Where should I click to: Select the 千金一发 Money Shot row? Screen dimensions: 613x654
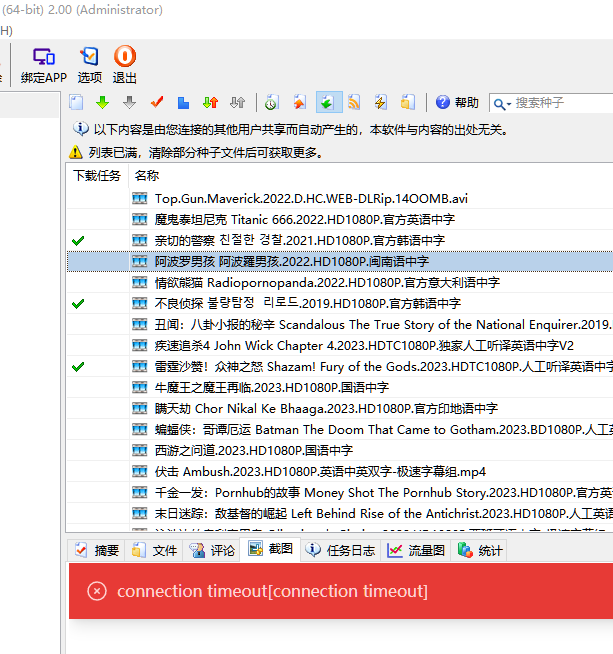coord(339,493)
